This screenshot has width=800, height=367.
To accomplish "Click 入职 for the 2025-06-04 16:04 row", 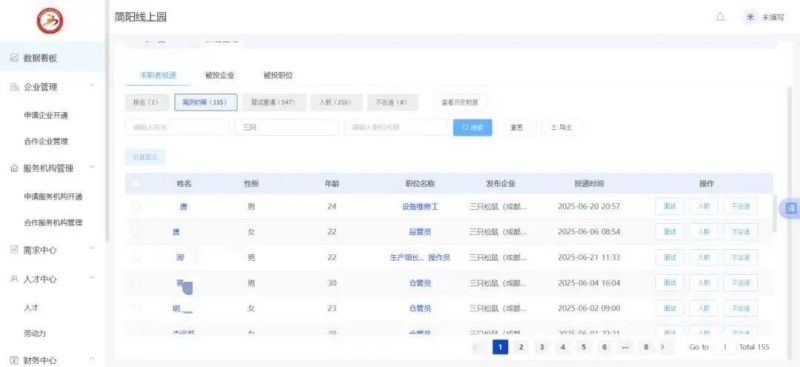I will coord(704,283).
